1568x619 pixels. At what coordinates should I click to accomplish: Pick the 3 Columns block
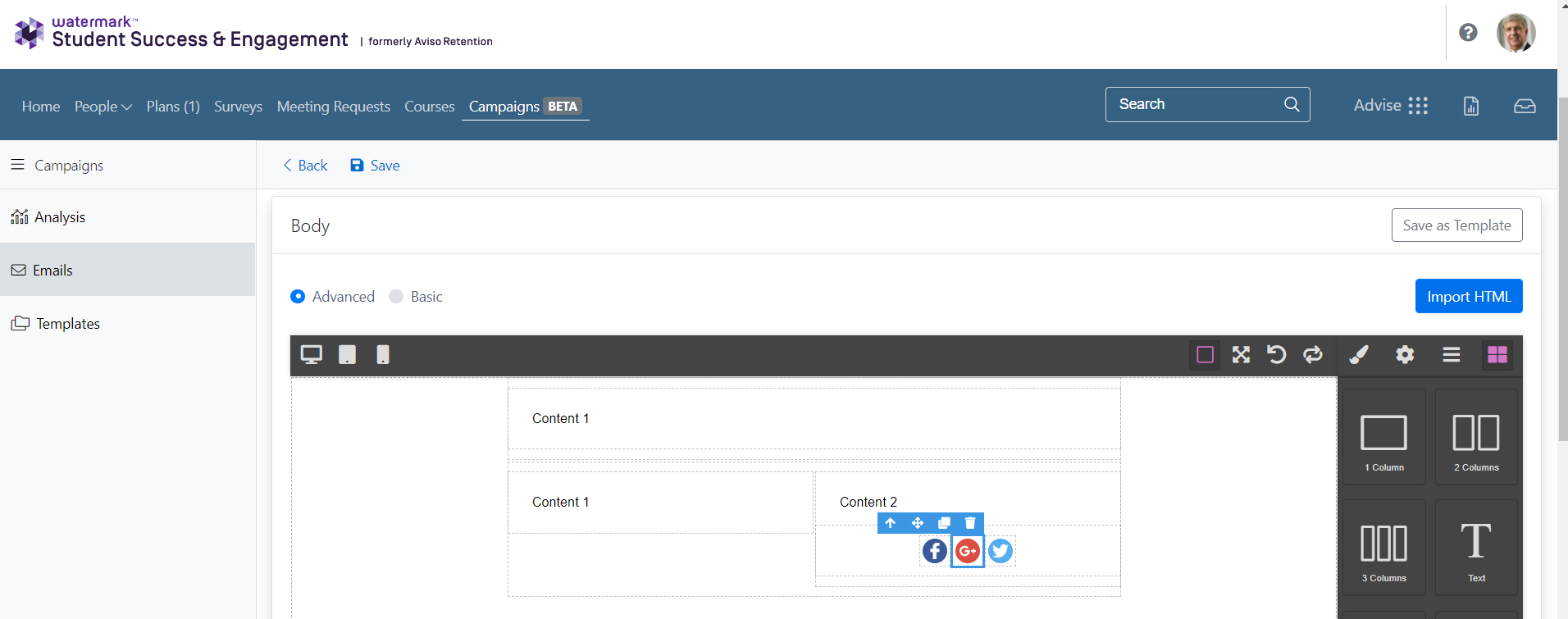click(x=1383, y=548)
